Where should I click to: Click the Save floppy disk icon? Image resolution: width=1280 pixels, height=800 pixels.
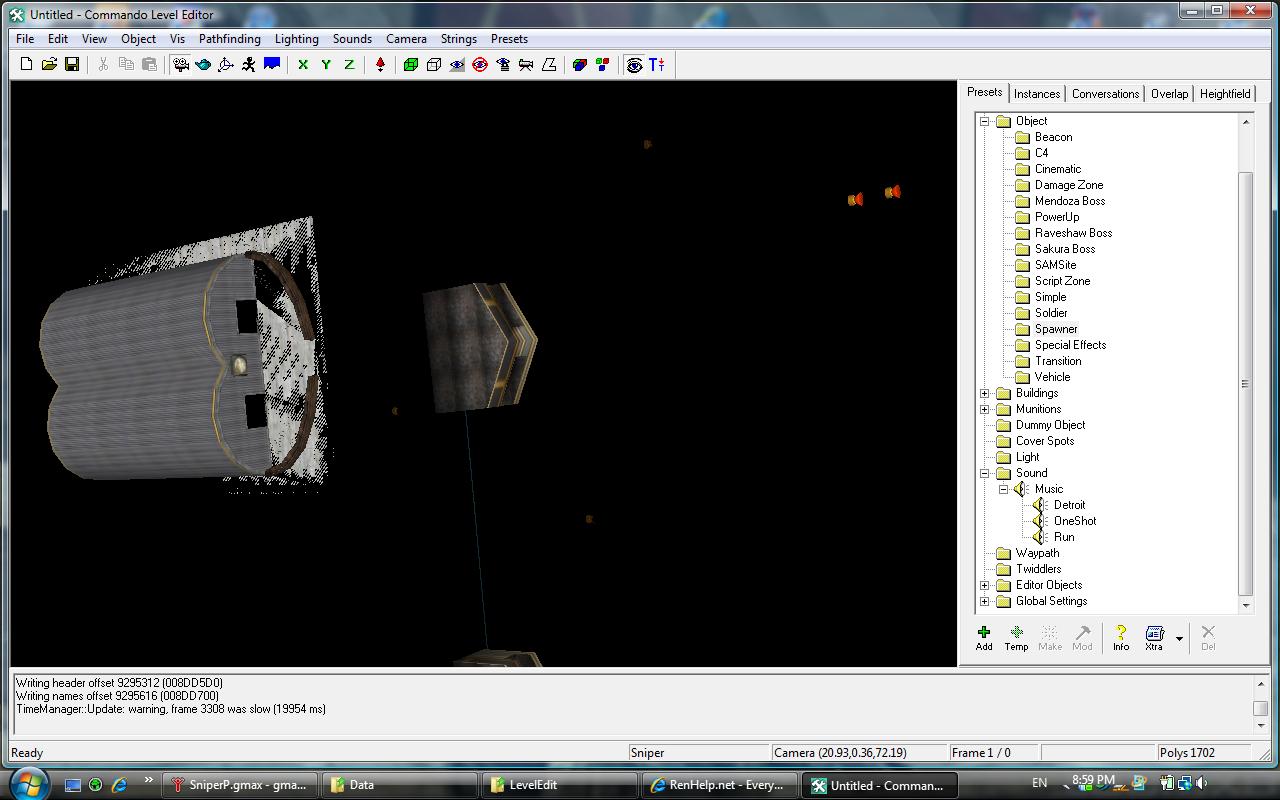point(72,65)
